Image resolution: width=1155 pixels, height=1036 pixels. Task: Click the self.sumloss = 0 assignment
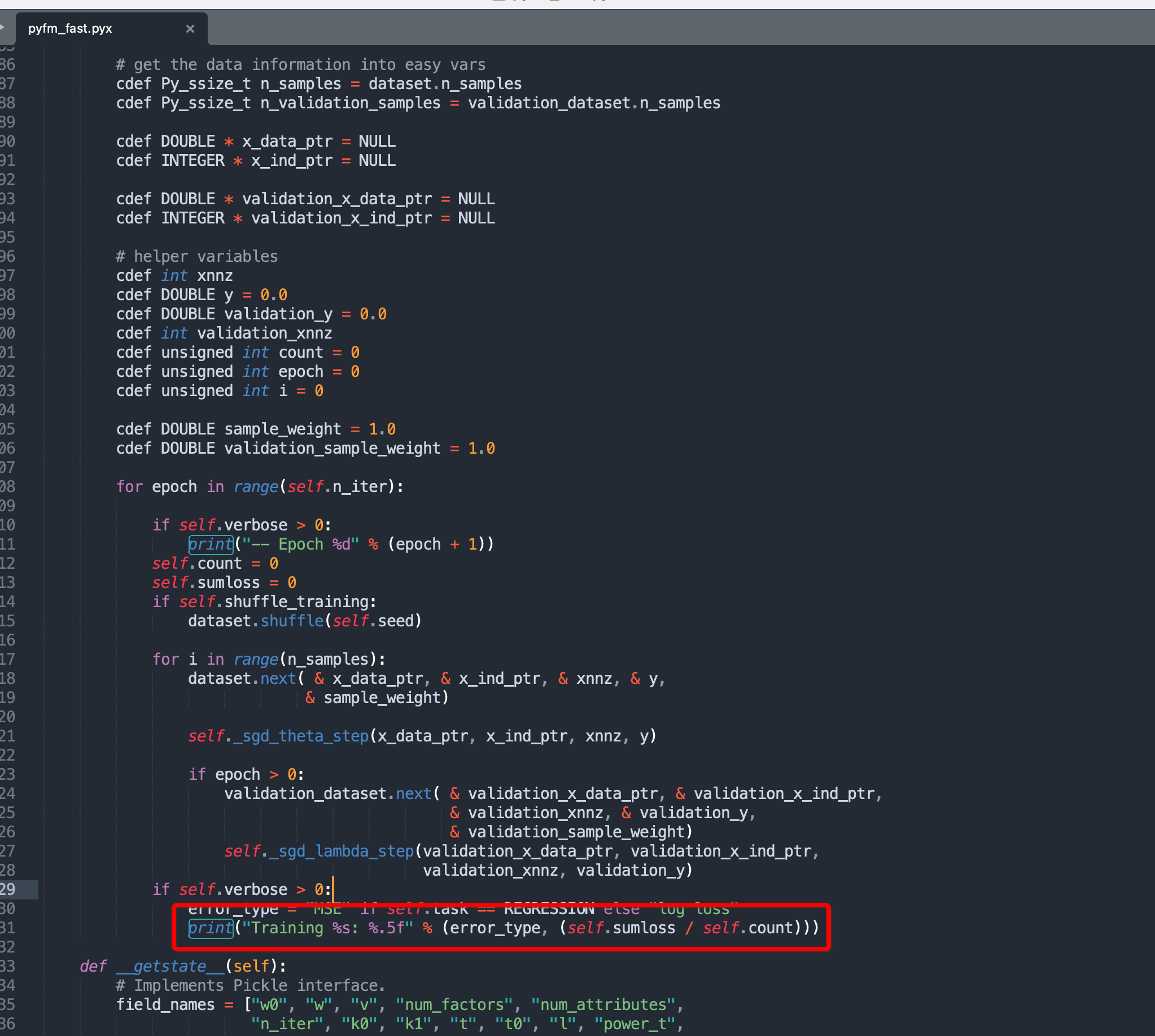point(224,582)
